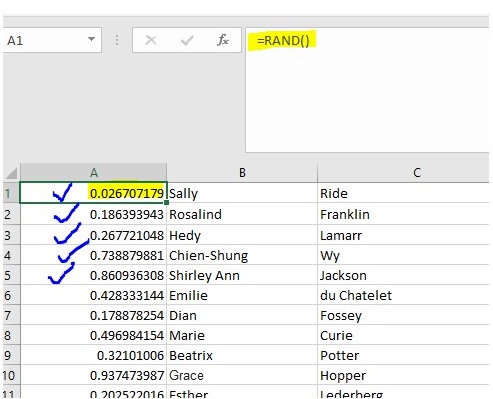The image size is (493, 399).
Task: Select the cell containing Shirley Ann
Action: [x=242, y=275]
